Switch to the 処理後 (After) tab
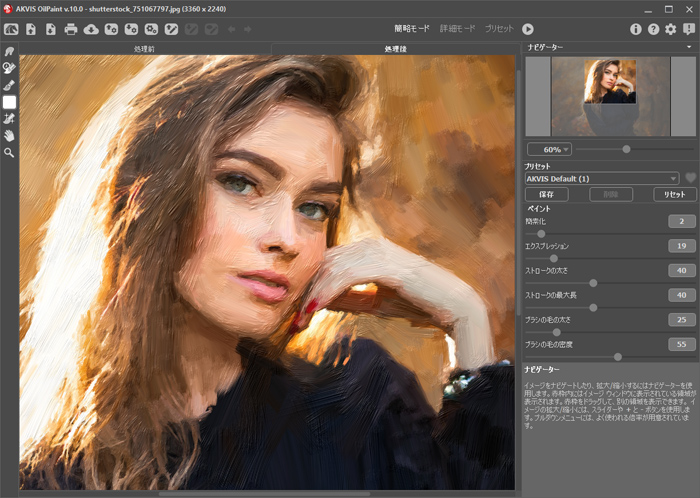700x498 pixels. [x=396, y=49]
